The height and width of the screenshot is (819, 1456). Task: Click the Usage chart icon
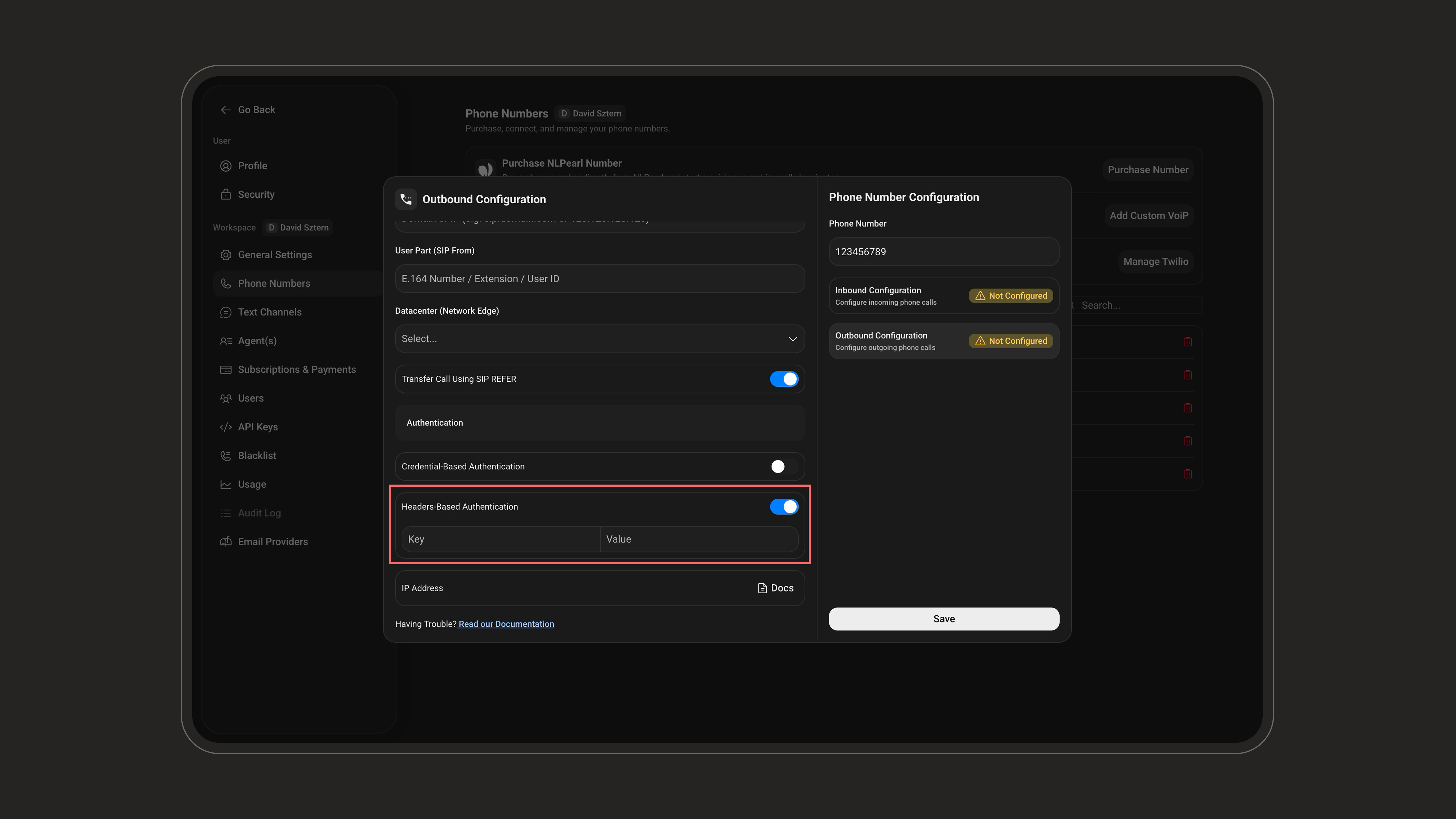[x=226, y=484]
